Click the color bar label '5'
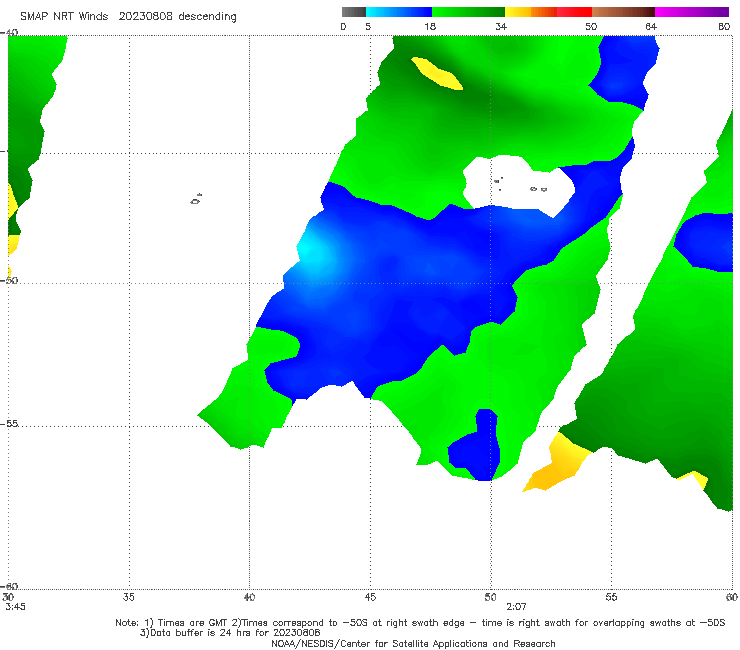Image resolution: width=740 pixels, height=650 pixels. (368, 26)
